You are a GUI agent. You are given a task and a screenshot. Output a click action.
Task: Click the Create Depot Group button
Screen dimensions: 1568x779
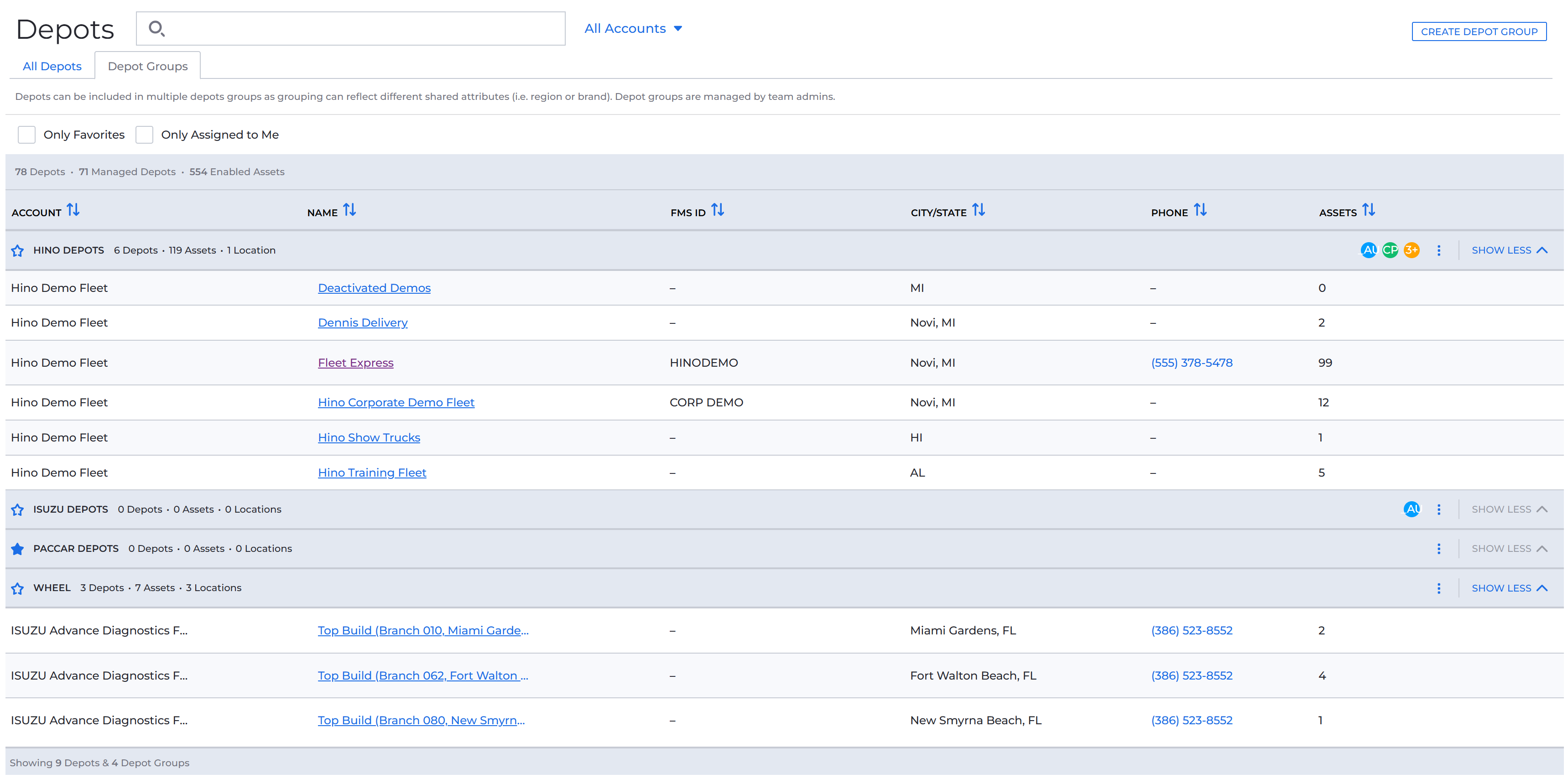point(1479,31)
